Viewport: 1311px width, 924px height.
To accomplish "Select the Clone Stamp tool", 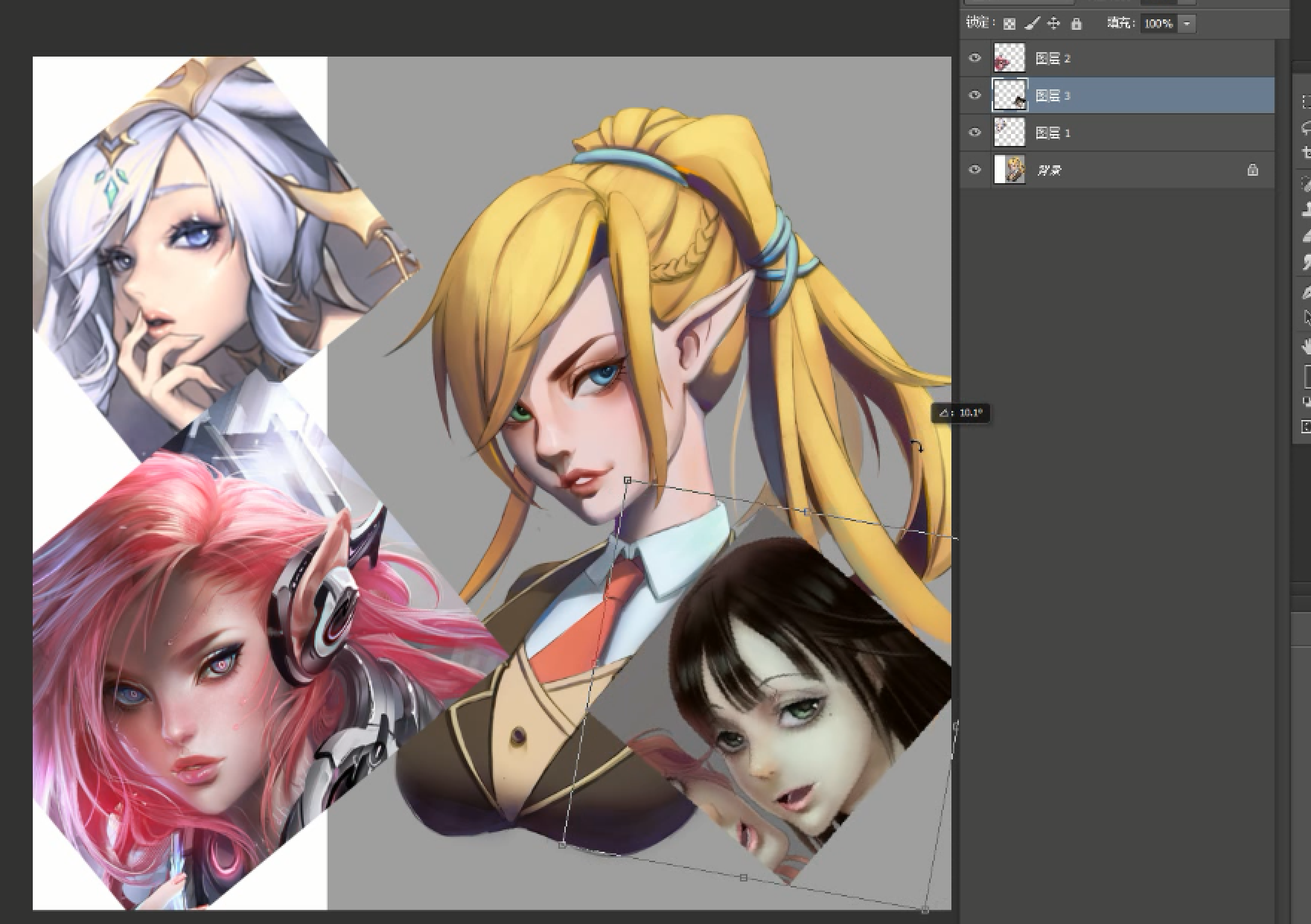I will [1307, 210].
